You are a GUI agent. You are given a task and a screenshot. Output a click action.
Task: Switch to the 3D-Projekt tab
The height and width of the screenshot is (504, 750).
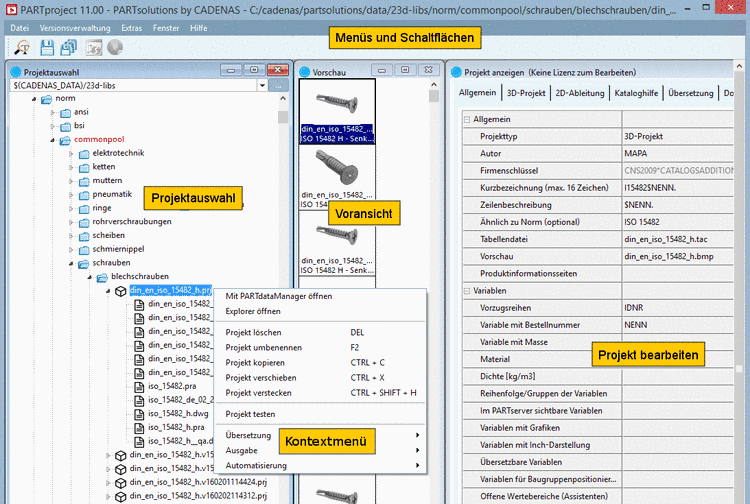[526, 93]
